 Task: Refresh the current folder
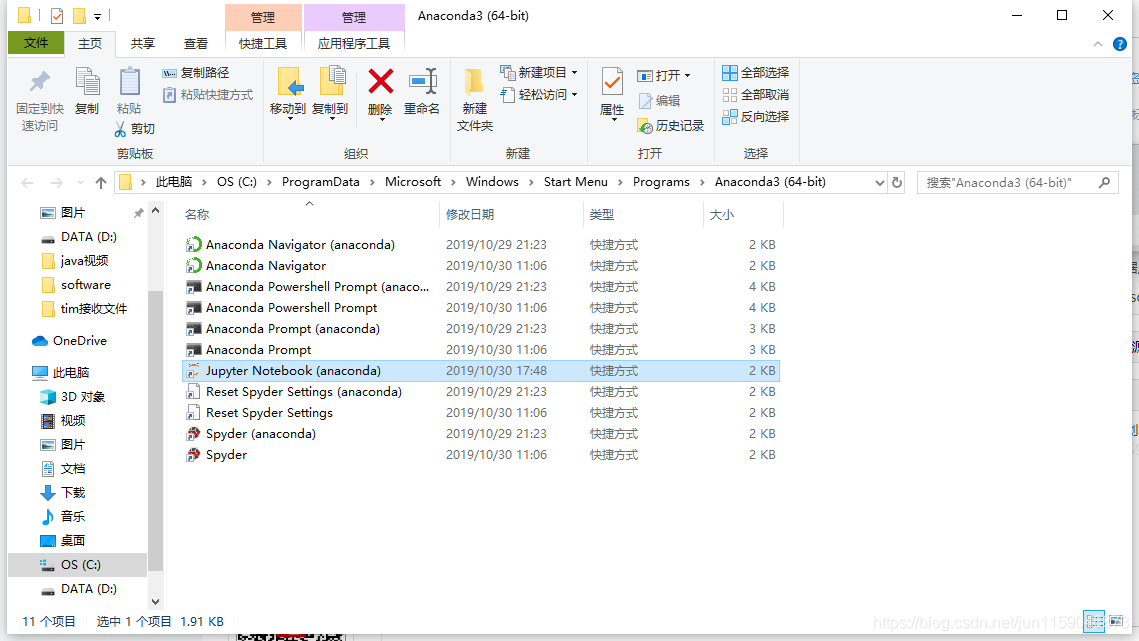tap(897, 182)
